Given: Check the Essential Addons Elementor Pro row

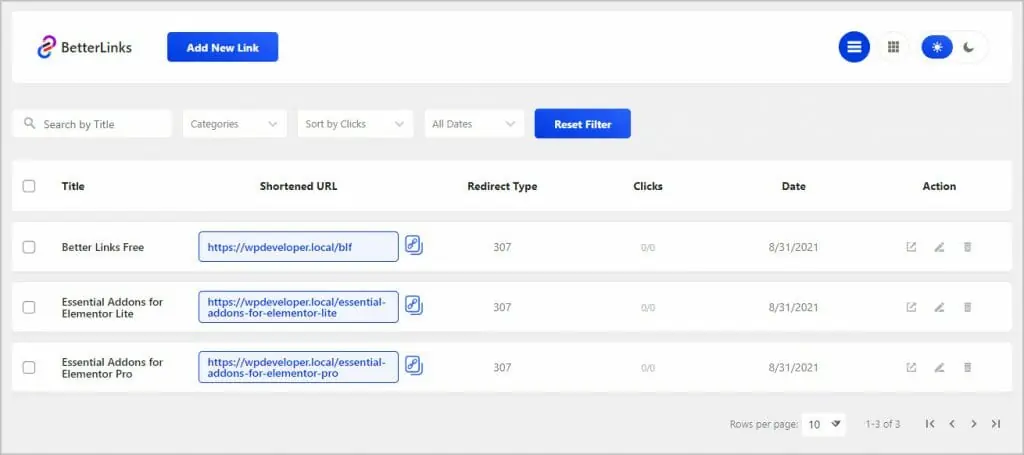Looking at the screenshot, I should pyautogui.click(x=29, y=368).
